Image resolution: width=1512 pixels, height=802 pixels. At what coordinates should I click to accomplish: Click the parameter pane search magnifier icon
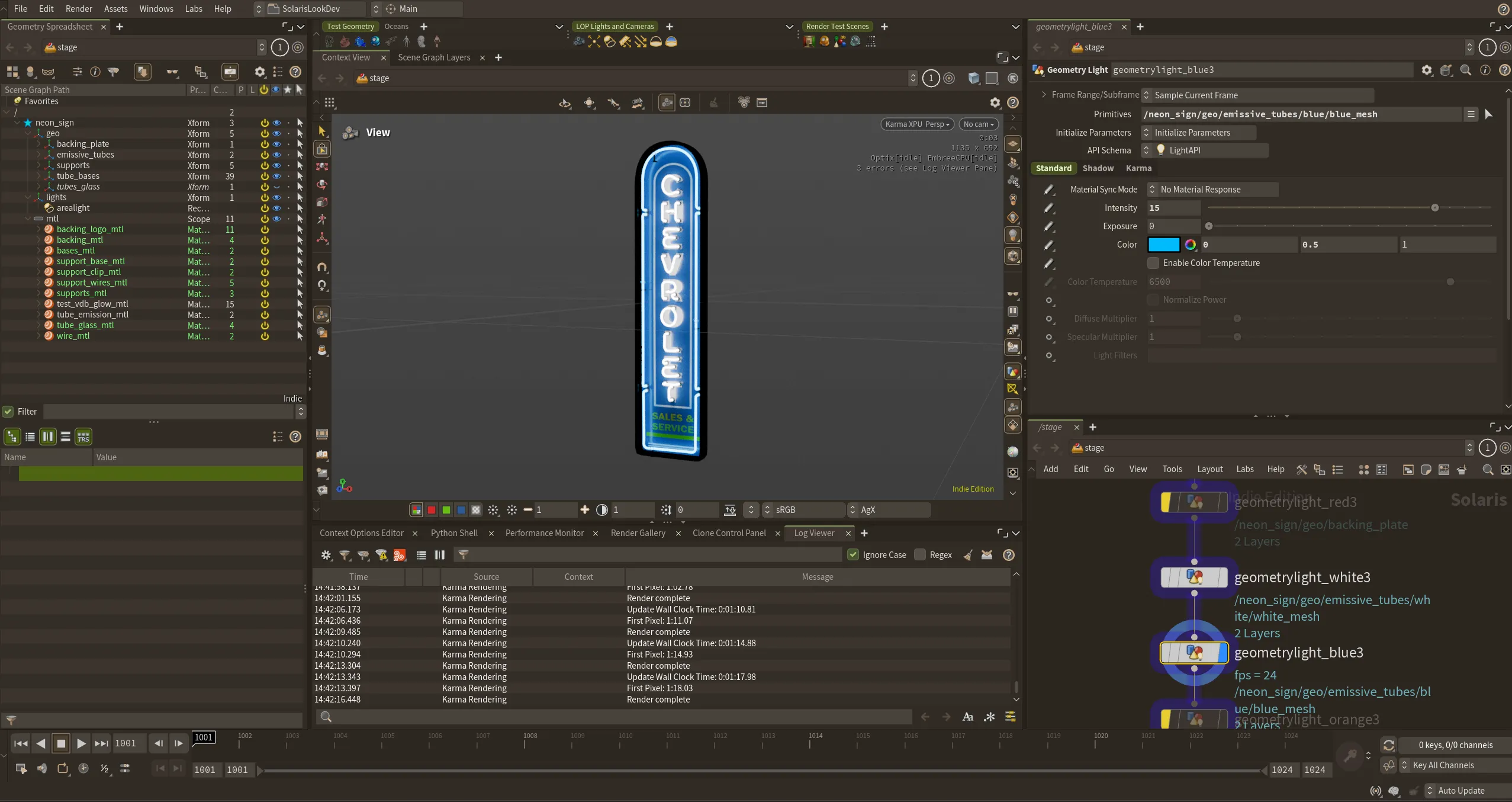pyautogui.click(x=1465, y=70)
